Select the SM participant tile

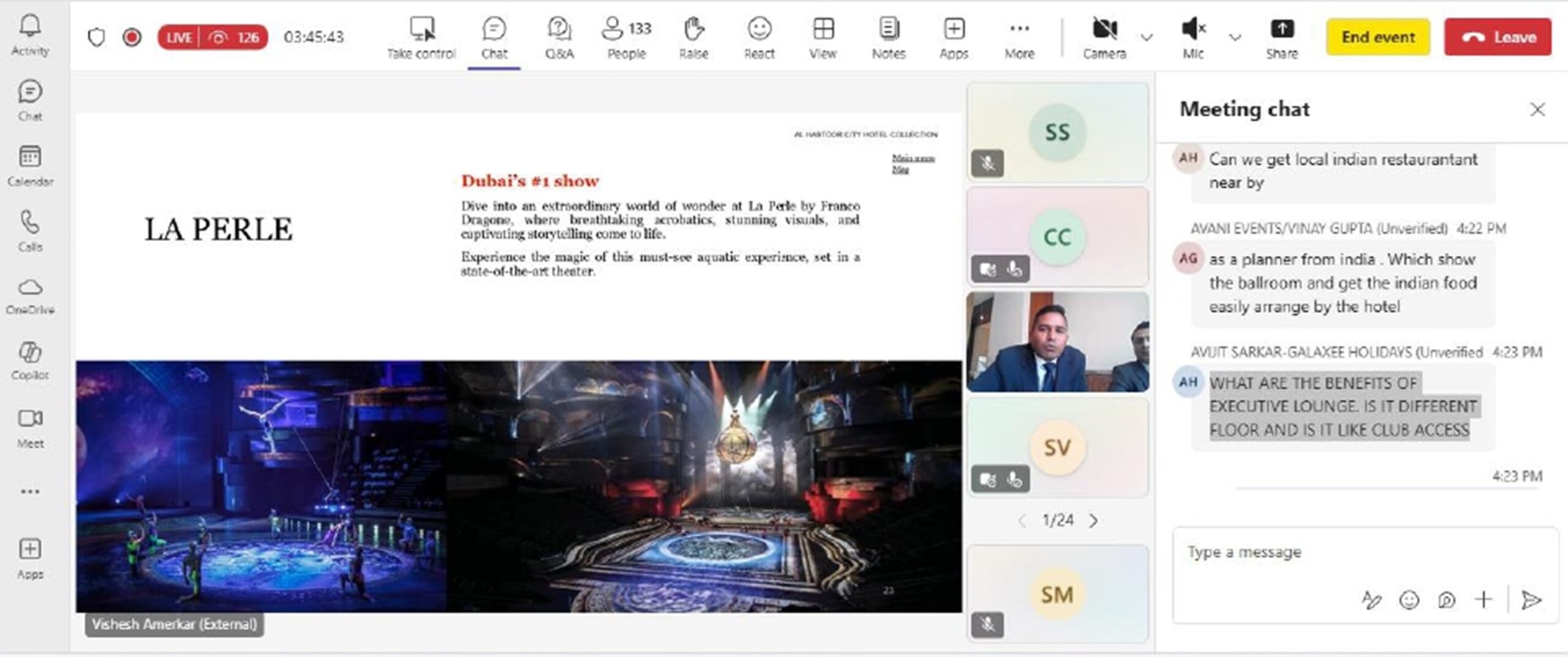(x=1057, y=594)
